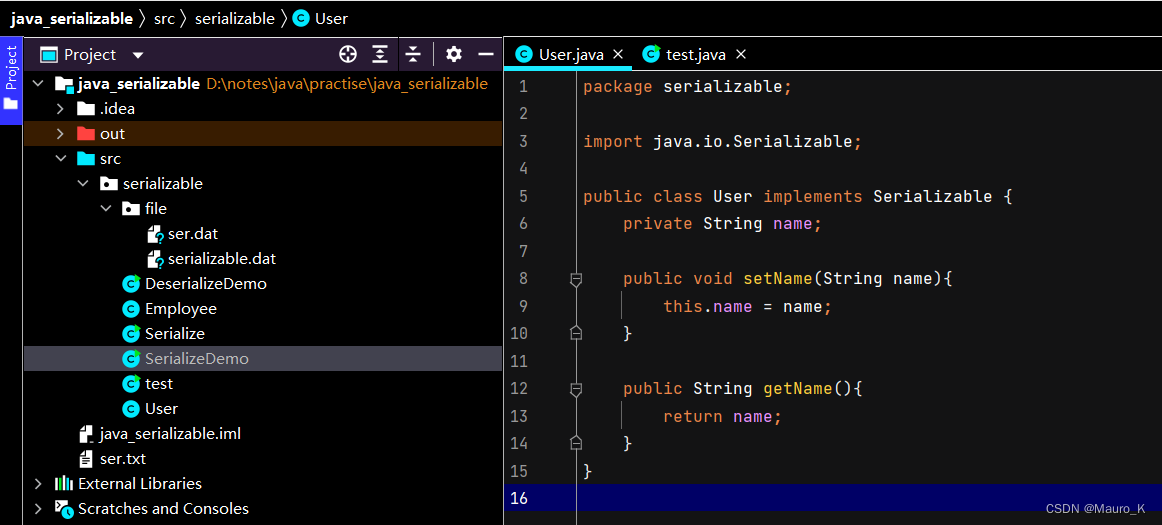The height and width of the screenshot is (525, 1162).
Task: Place cursor on 'package serializable;' line
Action: (688, 87)
